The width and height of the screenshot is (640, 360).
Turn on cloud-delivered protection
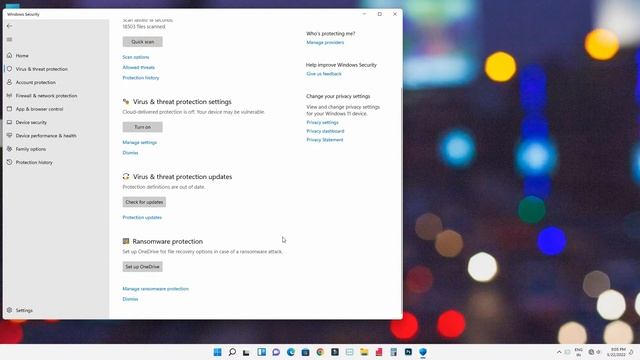point(142,127)
